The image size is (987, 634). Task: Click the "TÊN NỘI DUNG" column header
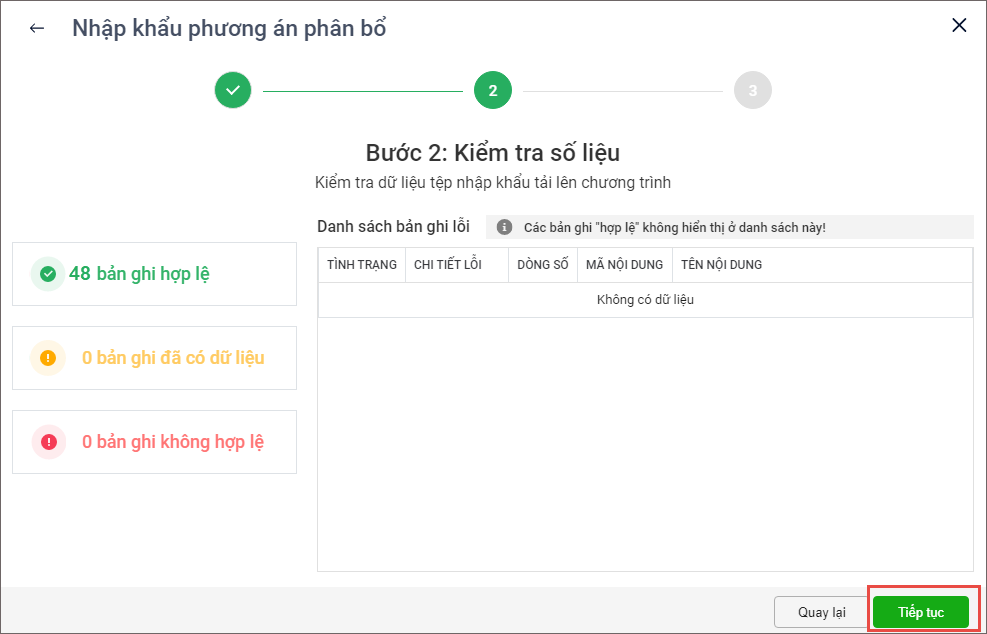[x=721, y=265]
